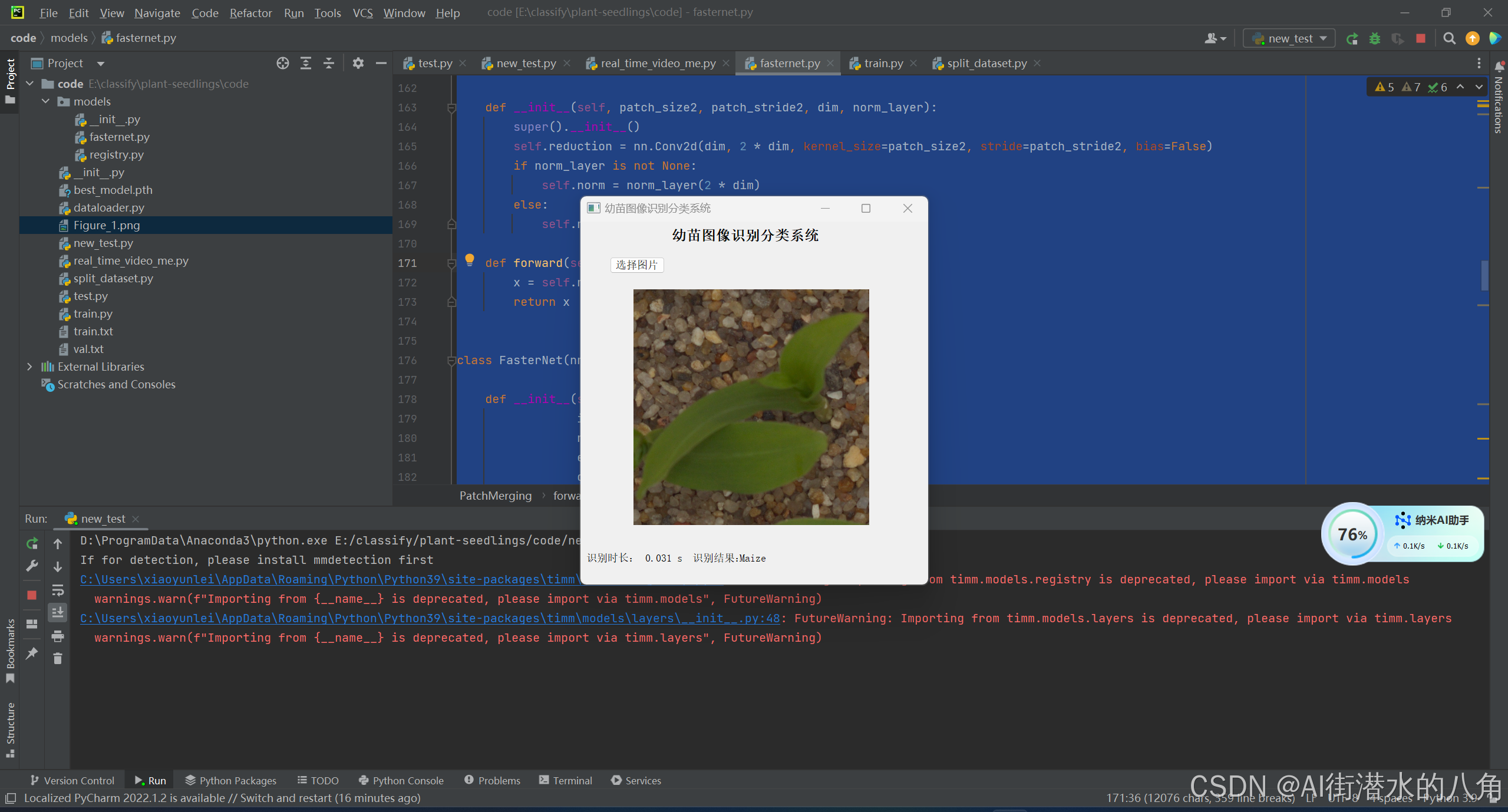1508x812 pixels.
Task: Open the Refactor menu
Action: tap(250, 12)
